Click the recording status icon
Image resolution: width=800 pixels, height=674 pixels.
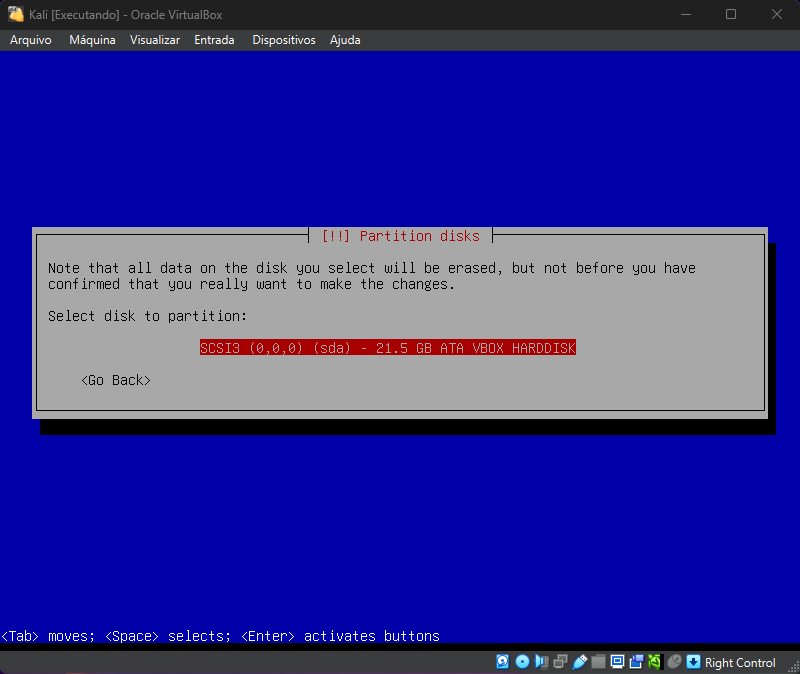click(636, 662)
